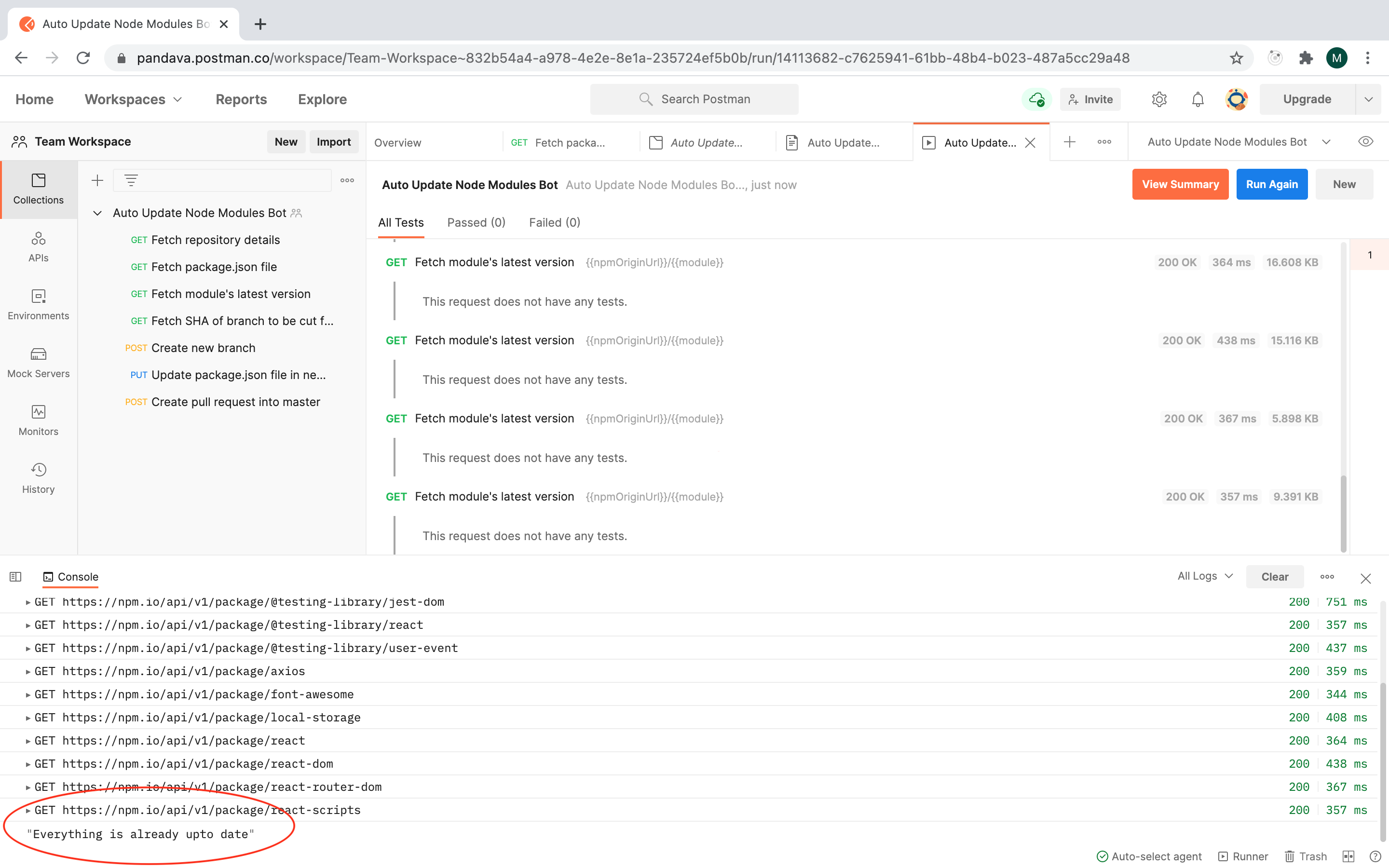Screen dimensions: 1389x868
Task: Expand the react-scripts GET console log entry
Action: click(x=27, y=810)
